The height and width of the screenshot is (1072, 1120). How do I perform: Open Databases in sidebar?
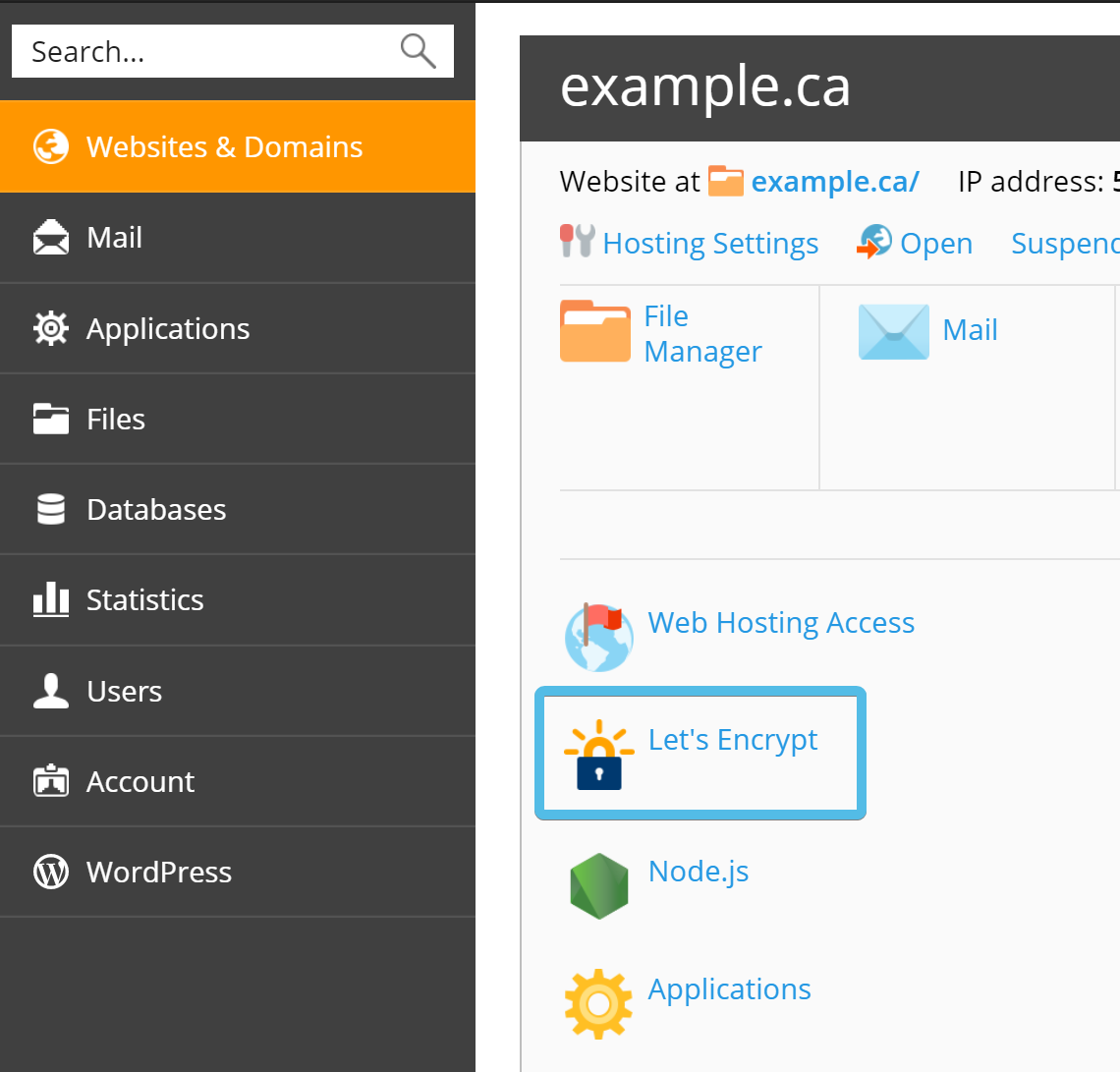(x=237, y=509)
